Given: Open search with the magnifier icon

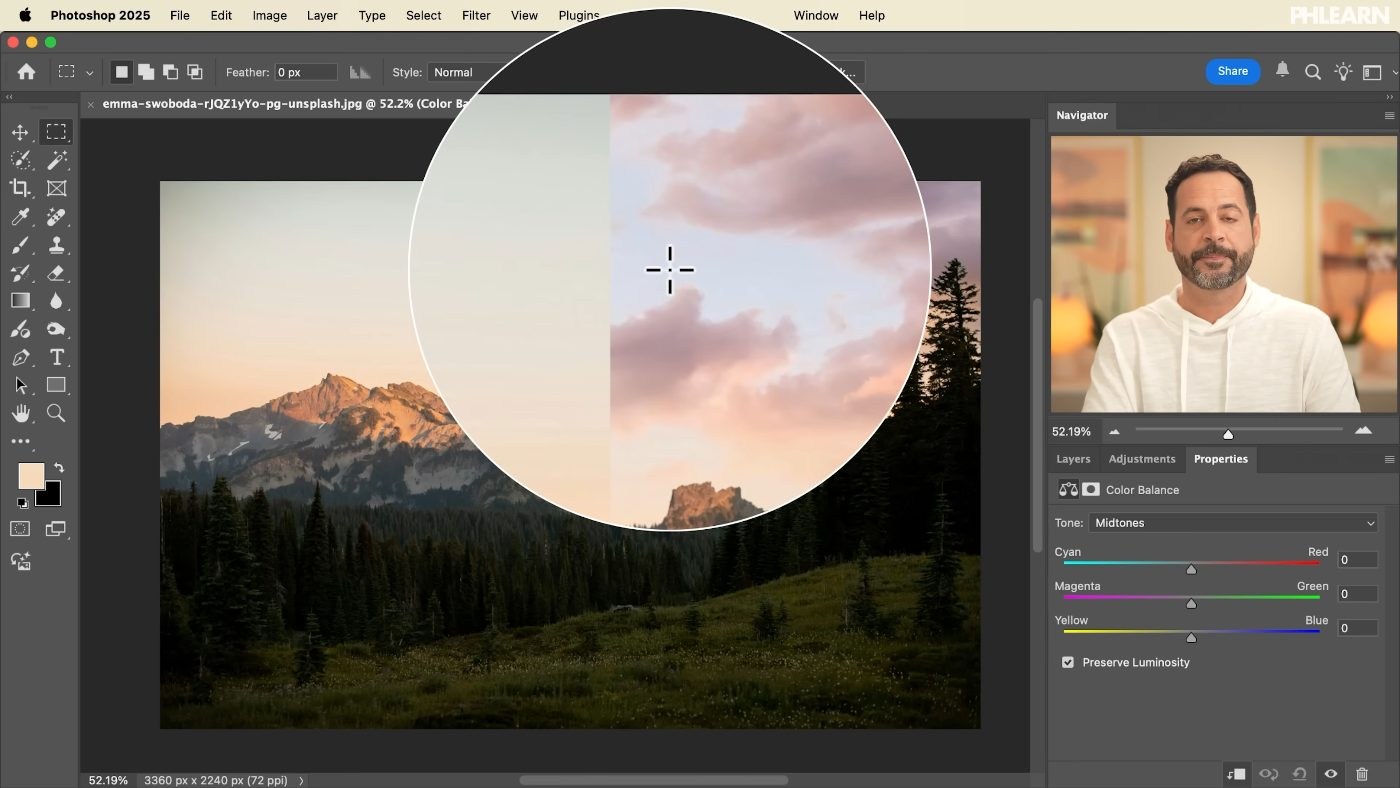Looking at the screenshot, I should [x=1313, y=72].
